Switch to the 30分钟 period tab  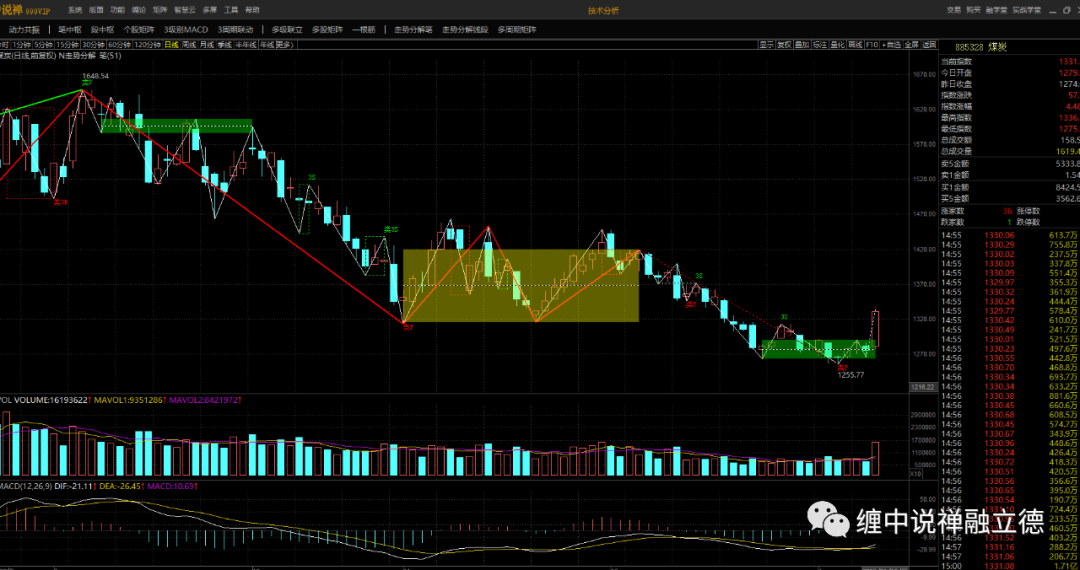point(93,45)
